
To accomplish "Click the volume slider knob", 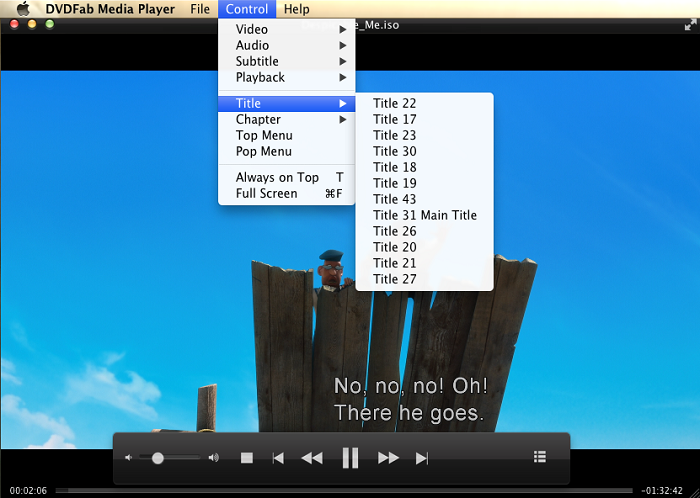I will click(158, 458).
